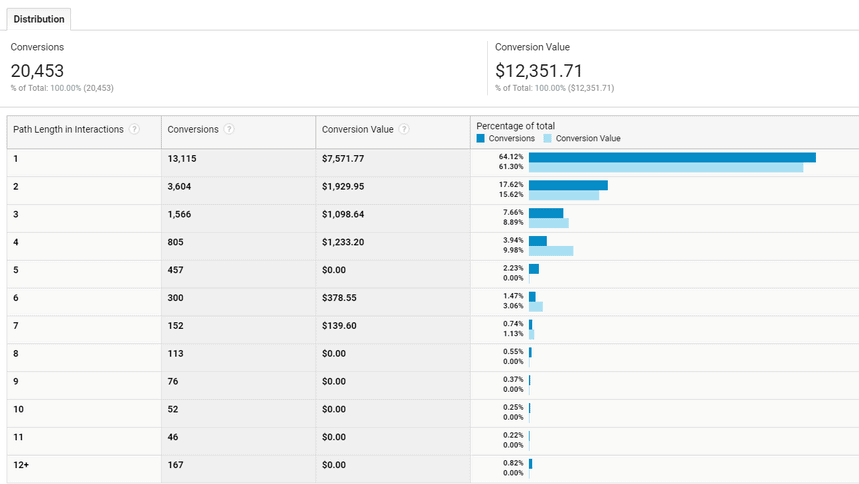Click the light blue 9.98% conversion value bar

(551, 251)
